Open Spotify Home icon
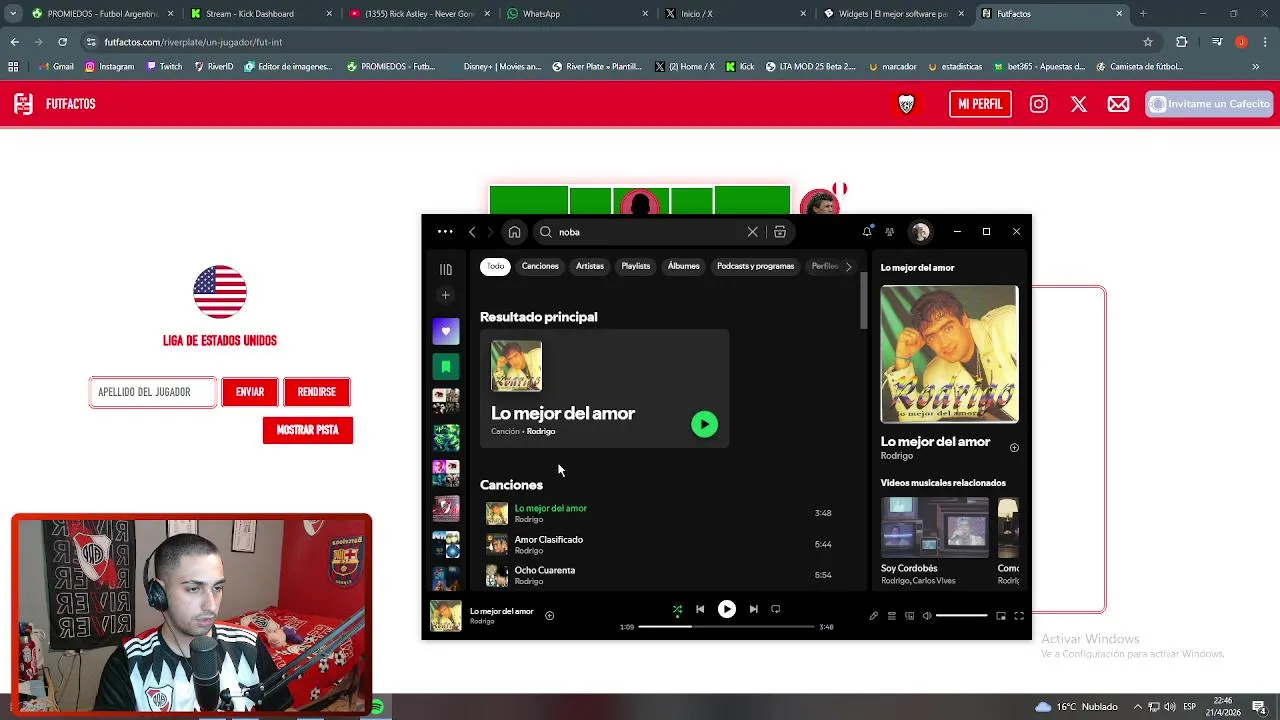 point(514,232)
